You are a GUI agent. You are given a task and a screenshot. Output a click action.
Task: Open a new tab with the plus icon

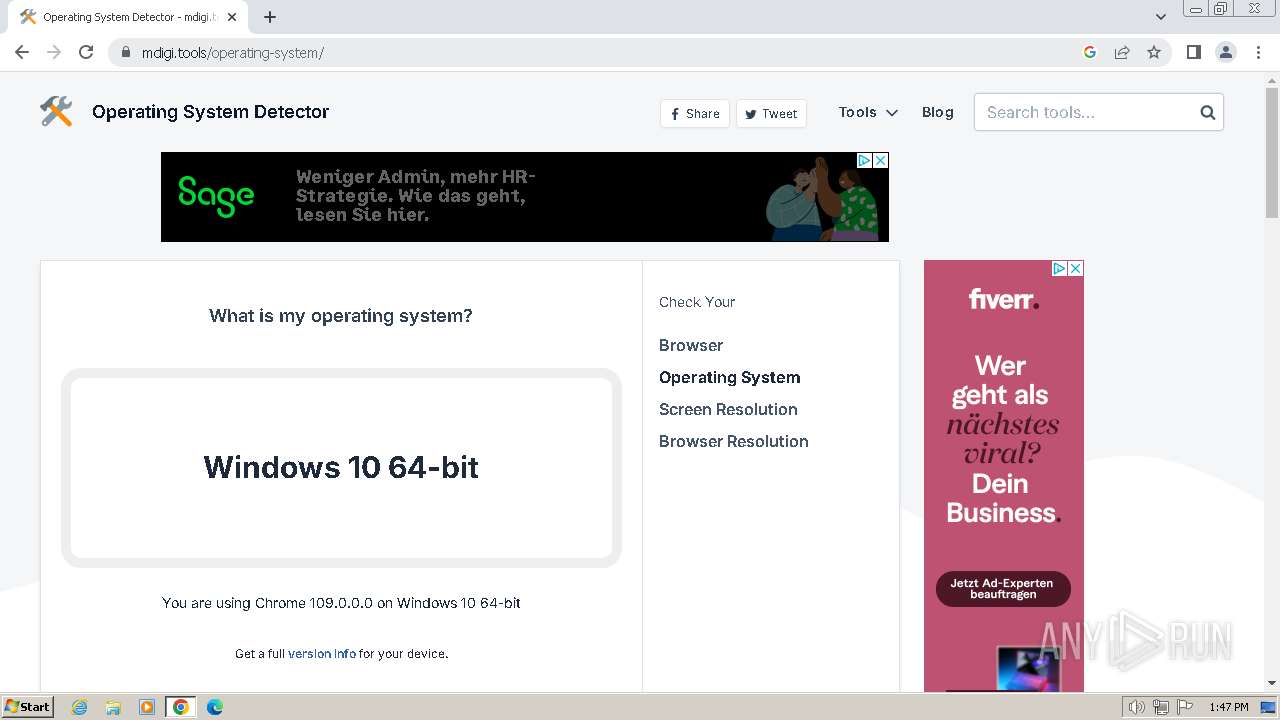point(270,17)
